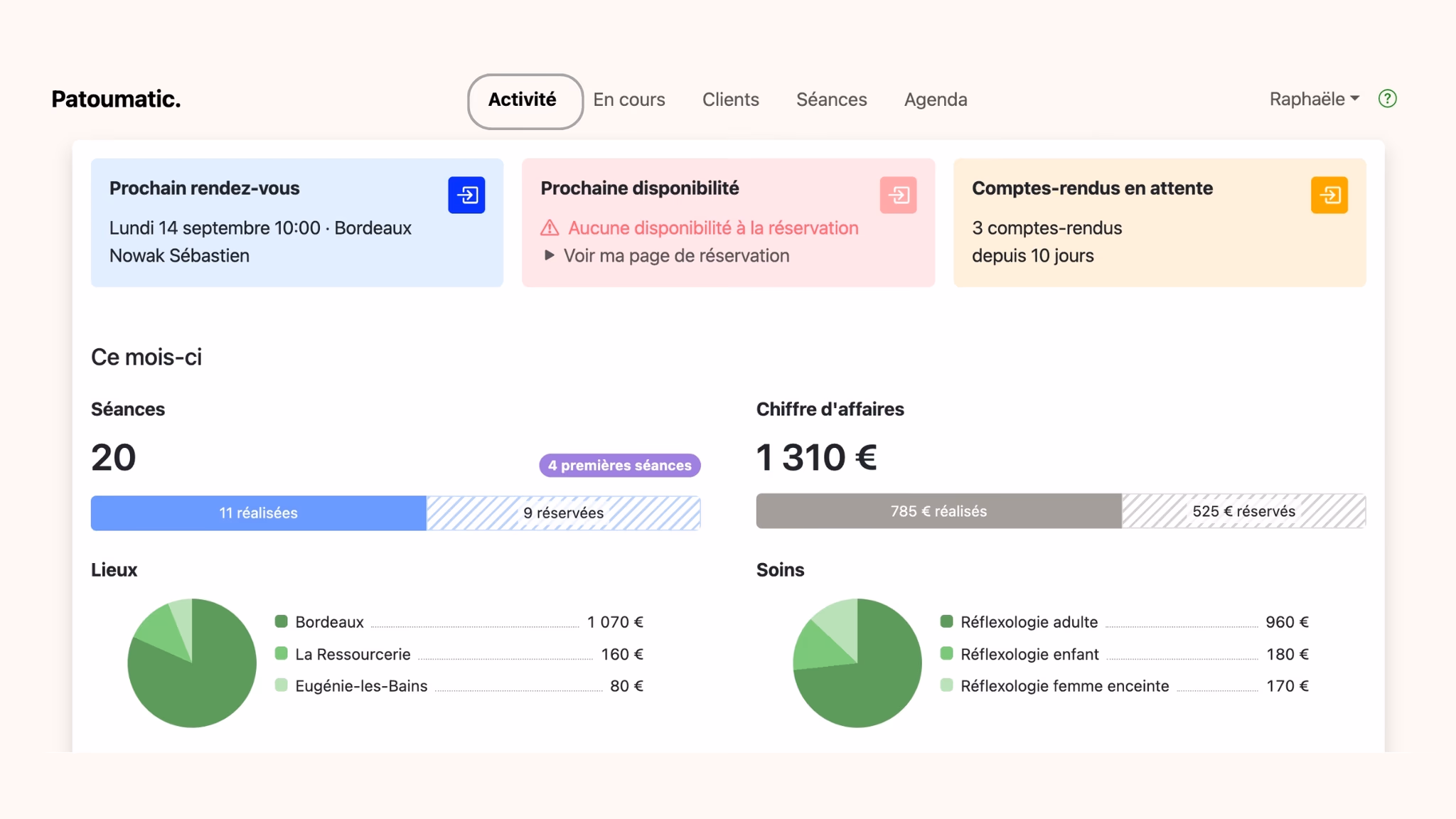Click the Réflexologie adulte legend color swatch
1456x819 pixels.
pos(946,621)
